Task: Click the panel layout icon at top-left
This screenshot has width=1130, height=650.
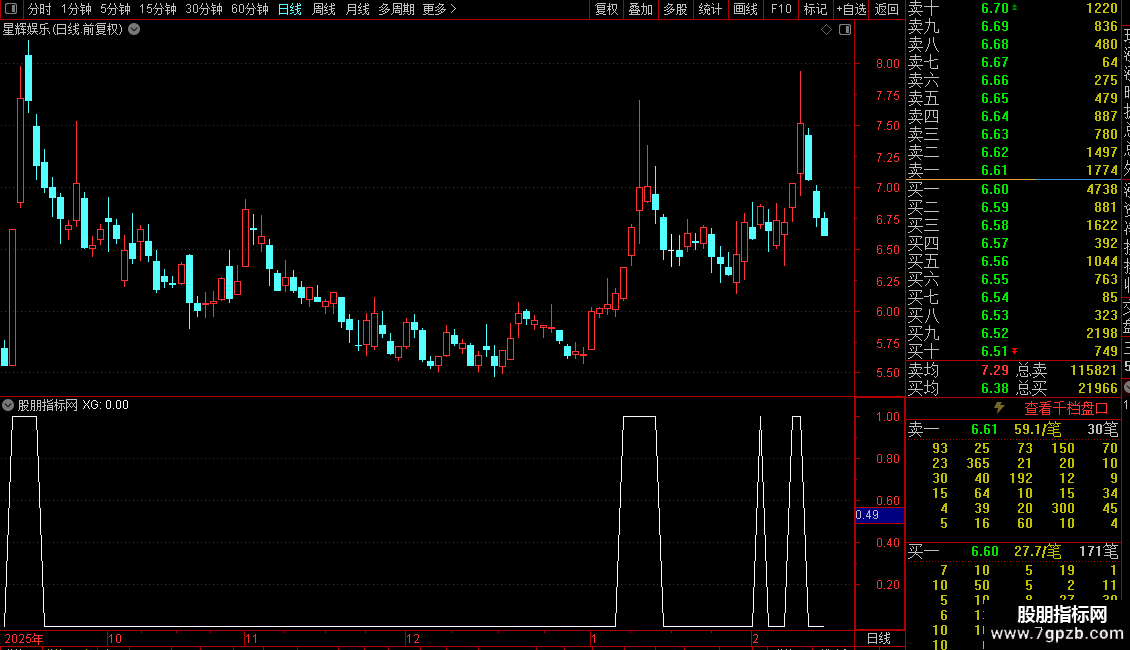Action: 11,9
